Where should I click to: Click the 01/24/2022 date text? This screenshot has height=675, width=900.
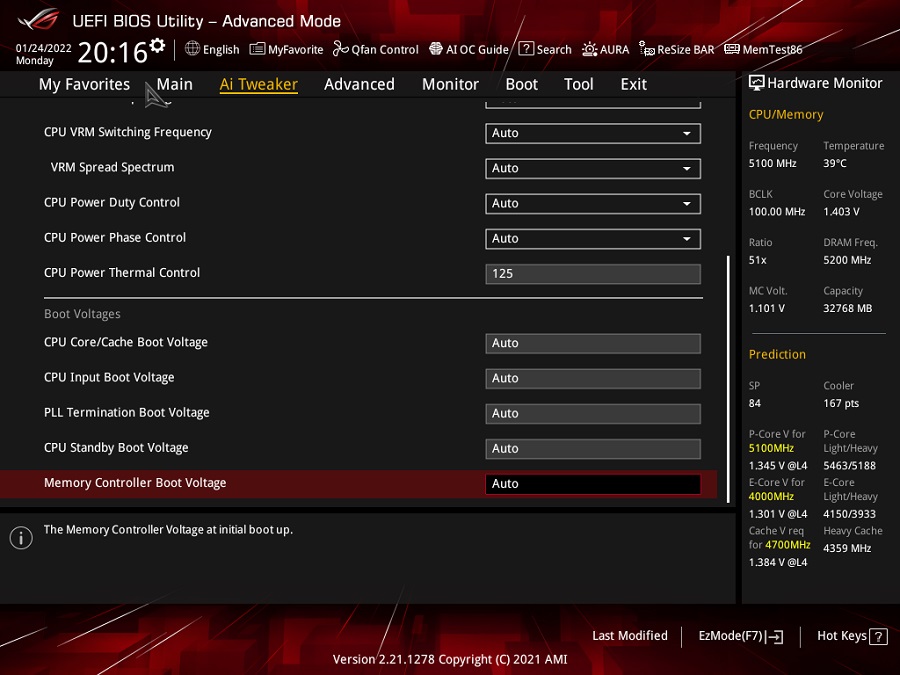click(44, 48)
